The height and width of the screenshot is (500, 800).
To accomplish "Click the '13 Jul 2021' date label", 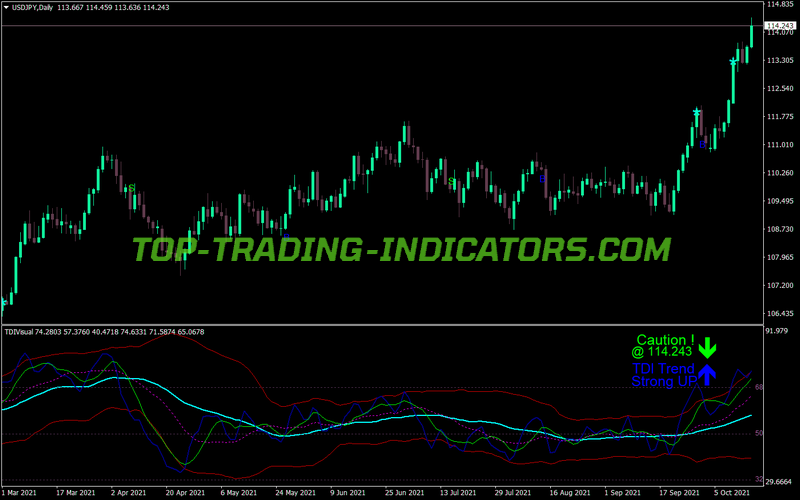I will pos(459,493).
